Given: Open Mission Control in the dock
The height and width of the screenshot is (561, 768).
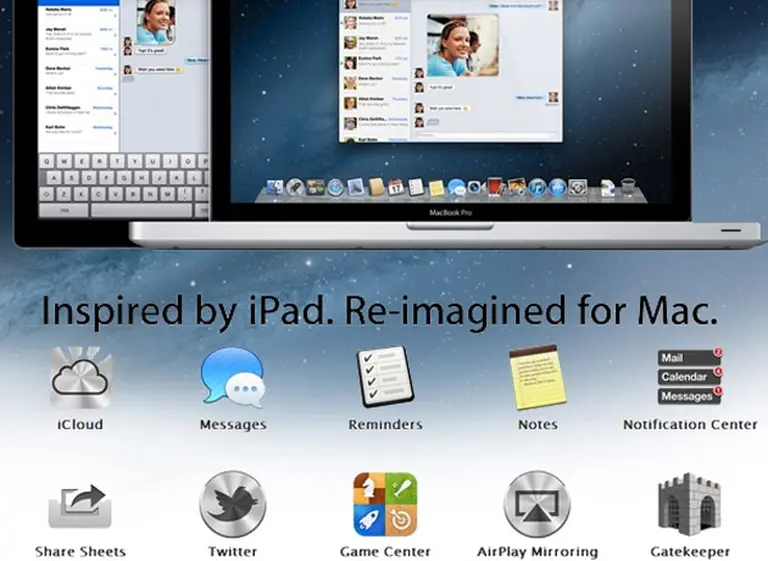Looking at the screenshot, I should (315, 187).
